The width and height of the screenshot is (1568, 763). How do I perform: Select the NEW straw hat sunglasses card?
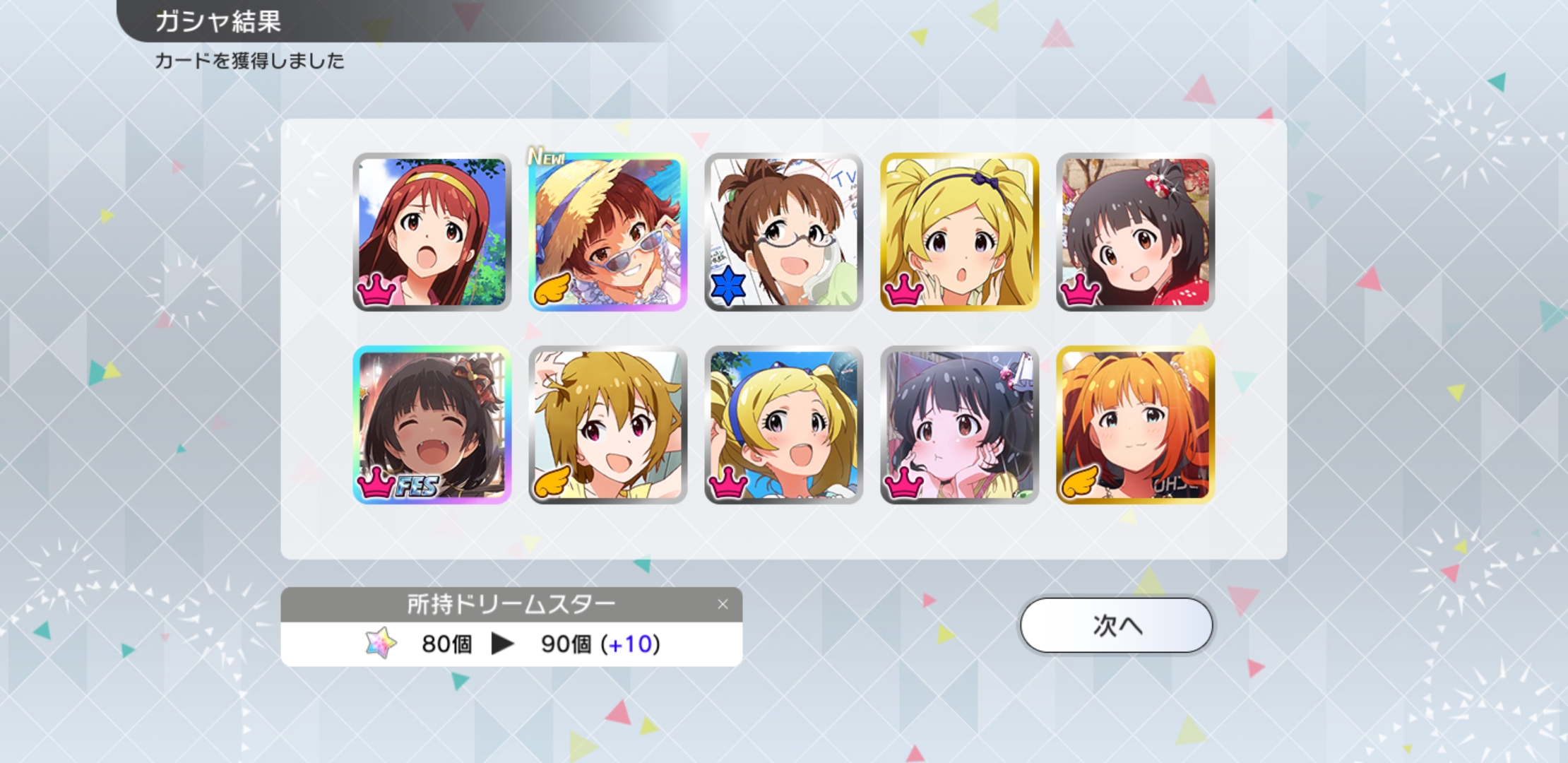pos(607,232)
